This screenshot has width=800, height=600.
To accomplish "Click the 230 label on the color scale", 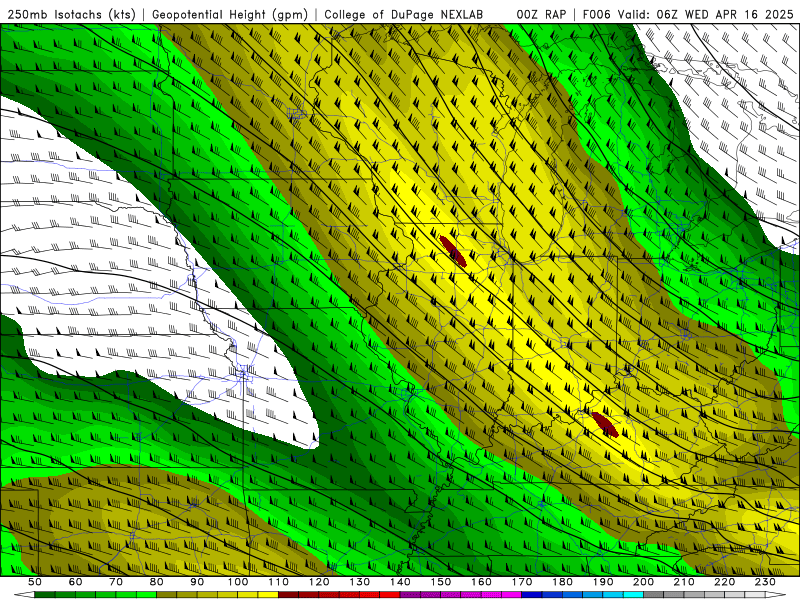I will [x=765, y=582].
